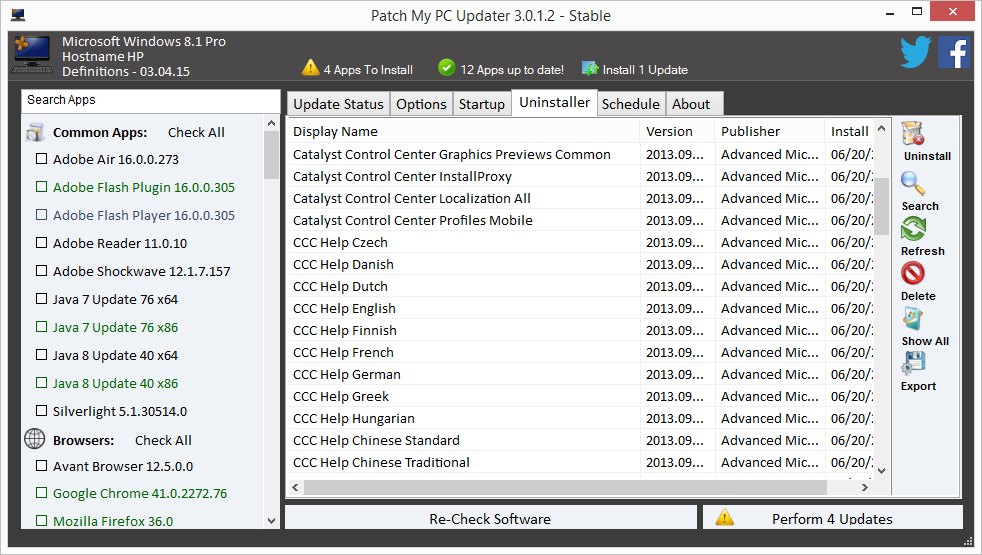Select the Uninstaller tab

pos(554,103)
